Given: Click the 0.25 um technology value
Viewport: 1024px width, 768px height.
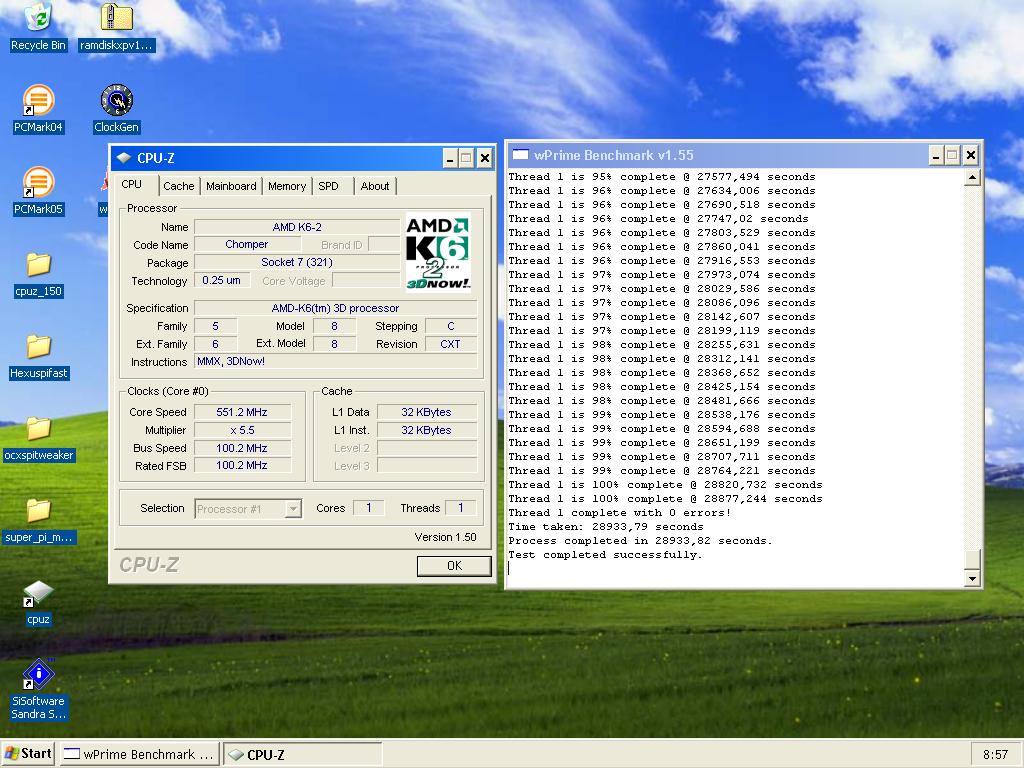Looking at the screenshot, I should coord(221,280).
